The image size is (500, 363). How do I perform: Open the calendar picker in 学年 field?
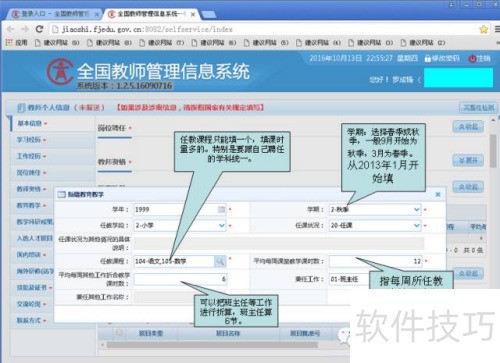coord(222,209)
